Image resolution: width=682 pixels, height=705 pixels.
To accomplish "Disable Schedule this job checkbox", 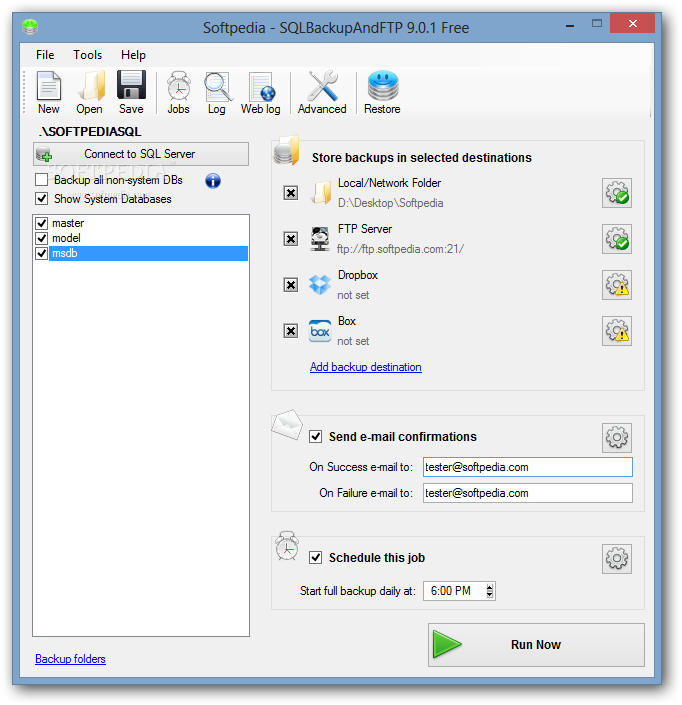I will click(316, 558).
